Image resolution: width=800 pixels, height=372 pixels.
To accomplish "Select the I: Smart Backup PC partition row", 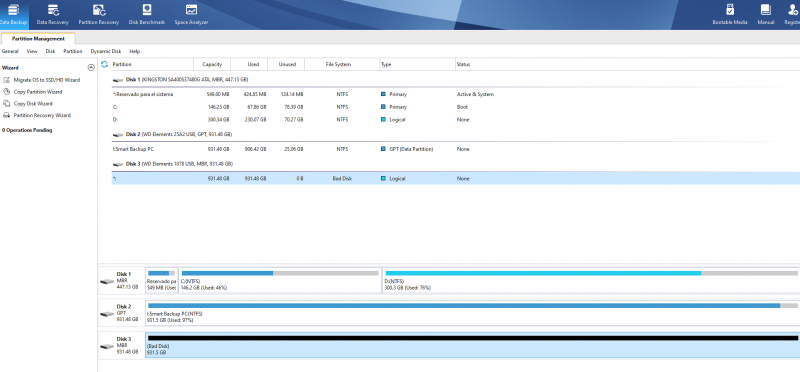I will coord(456,149).
